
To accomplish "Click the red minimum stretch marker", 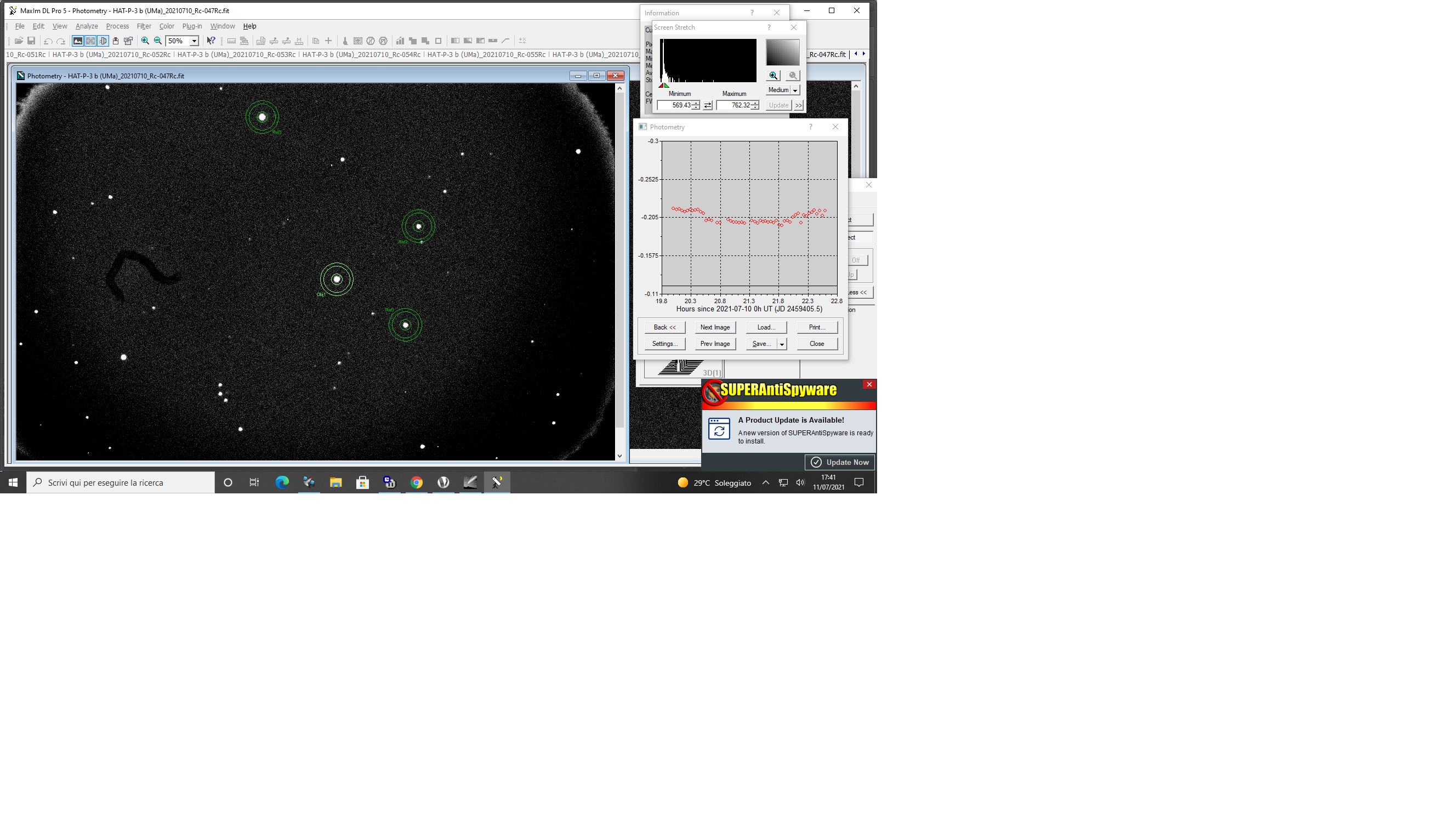I will pos(661,86).
